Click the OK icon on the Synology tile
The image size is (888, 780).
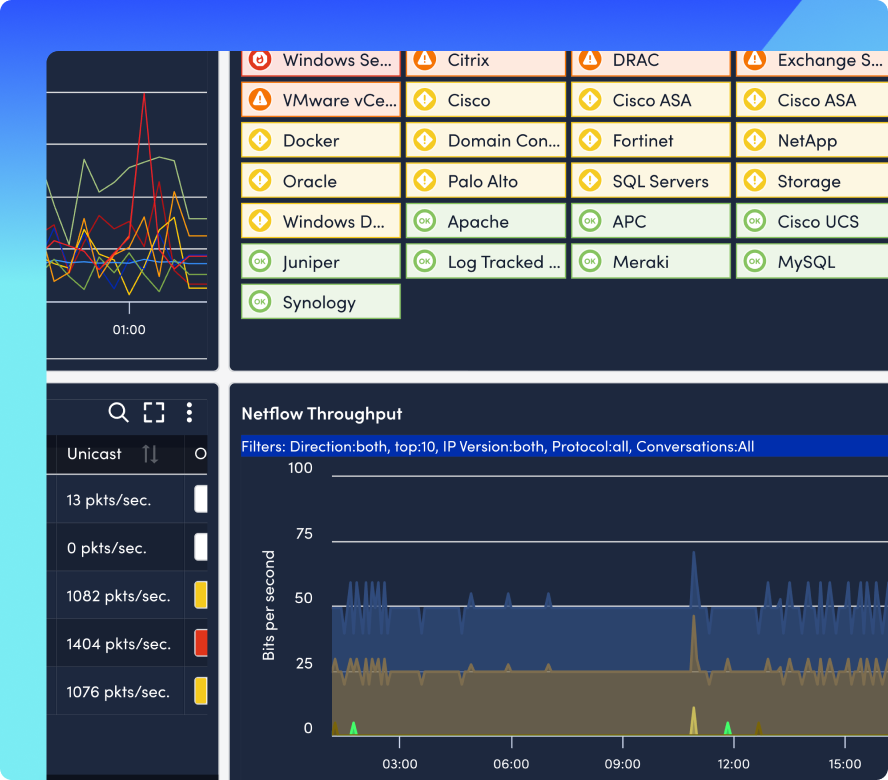pyautogui.click(x=260, y=301)
